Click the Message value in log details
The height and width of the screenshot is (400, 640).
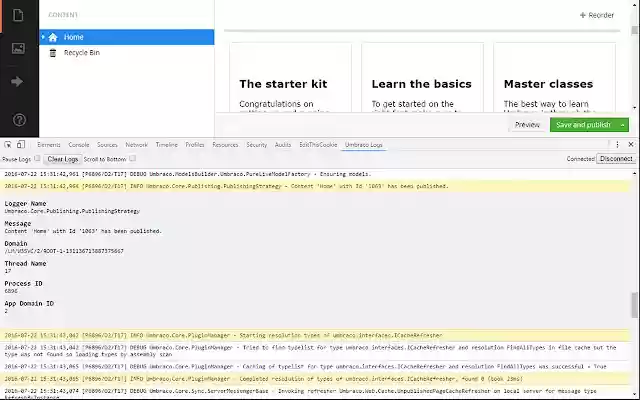coord(83,231)
